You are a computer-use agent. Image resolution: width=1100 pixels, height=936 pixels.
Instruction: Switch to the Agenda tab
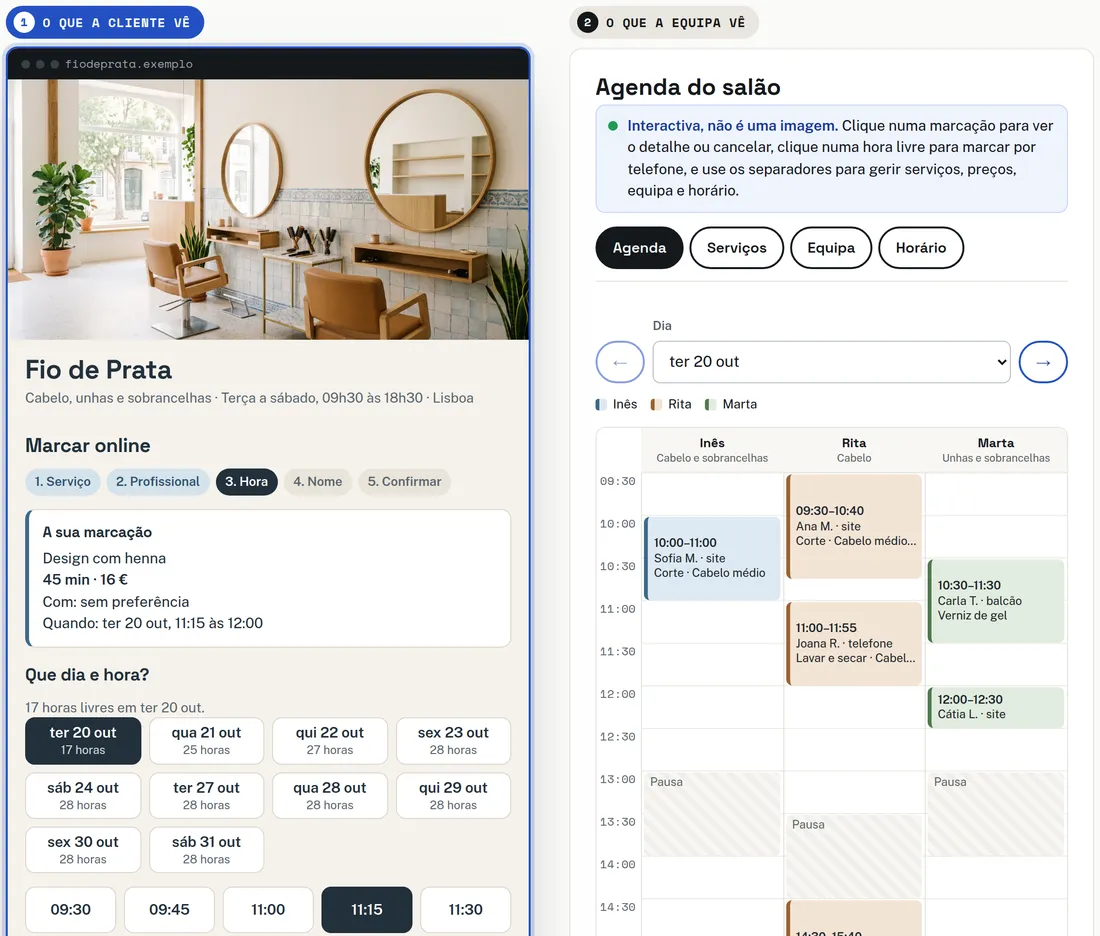[639, 248]
